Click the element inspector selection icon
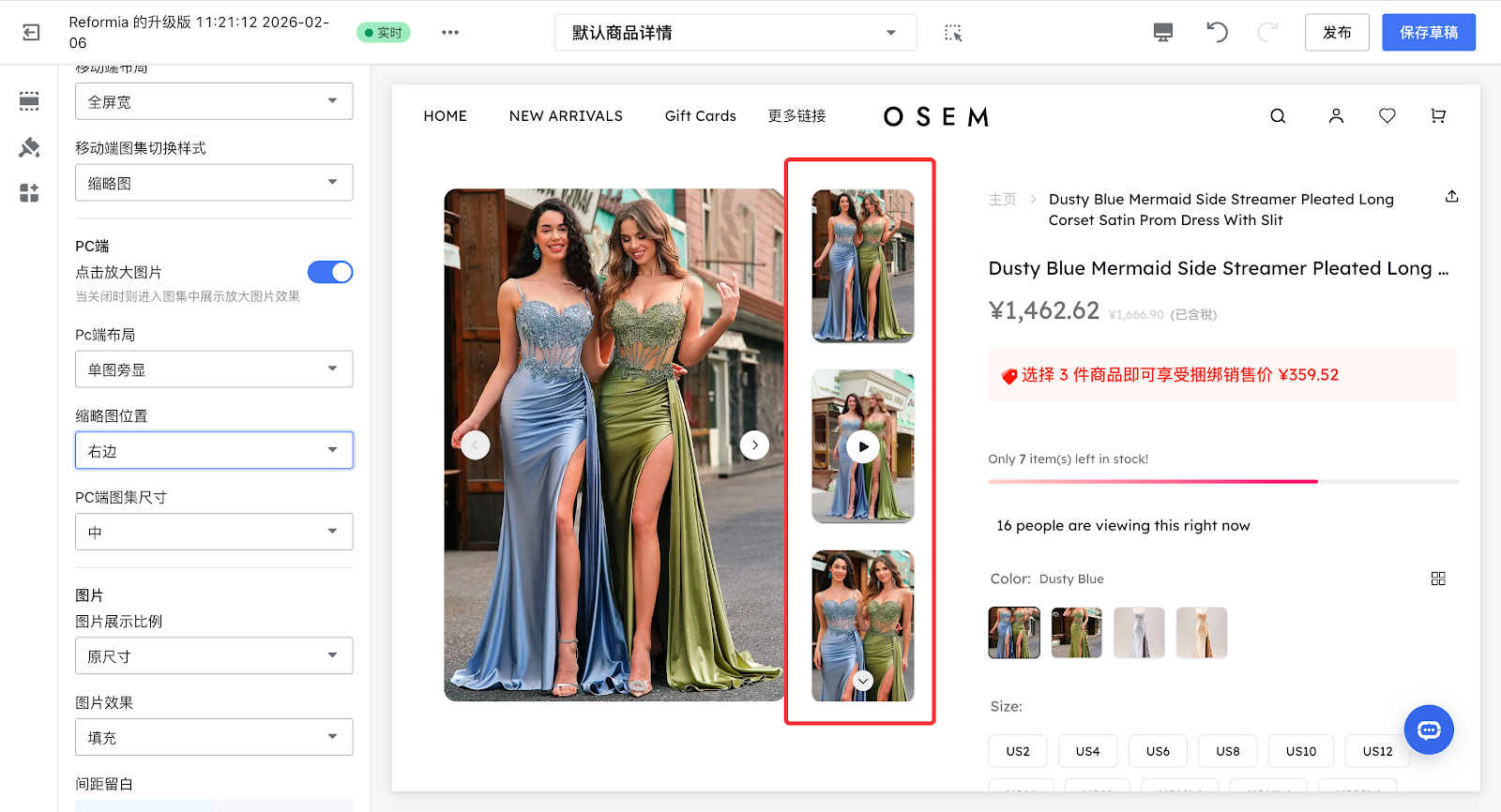 coord(953,33)
